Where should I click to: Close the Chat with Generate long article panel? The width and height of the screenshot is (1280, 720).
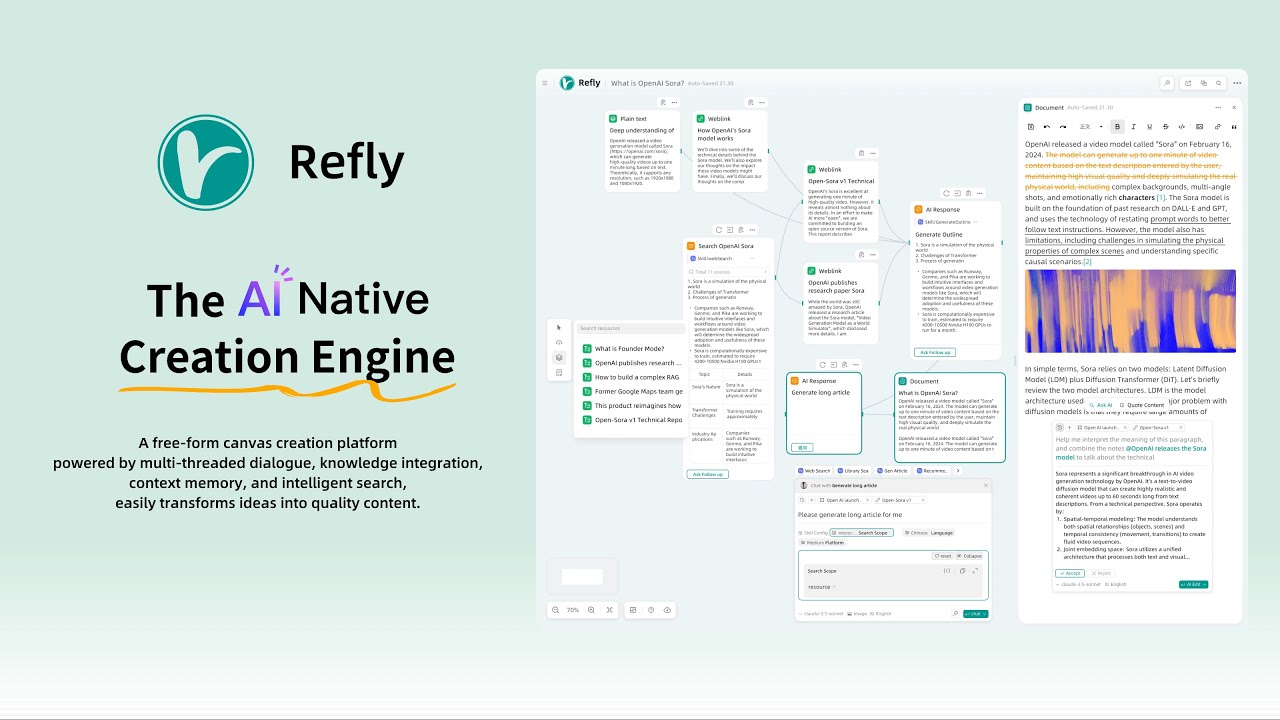[986, 485]
